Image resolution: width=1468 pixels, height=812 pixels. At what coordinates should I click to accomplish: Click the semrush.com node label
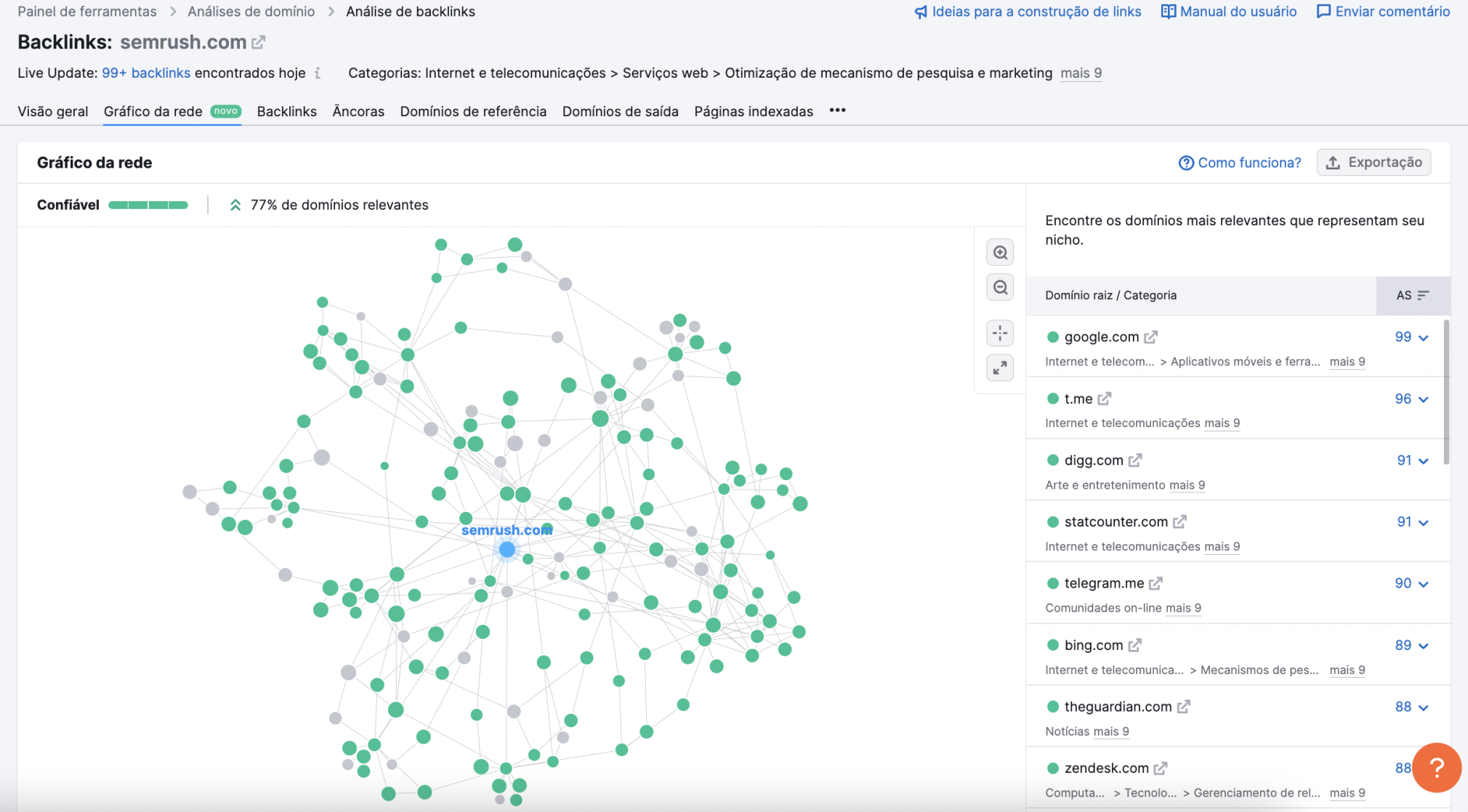(507, 530)
